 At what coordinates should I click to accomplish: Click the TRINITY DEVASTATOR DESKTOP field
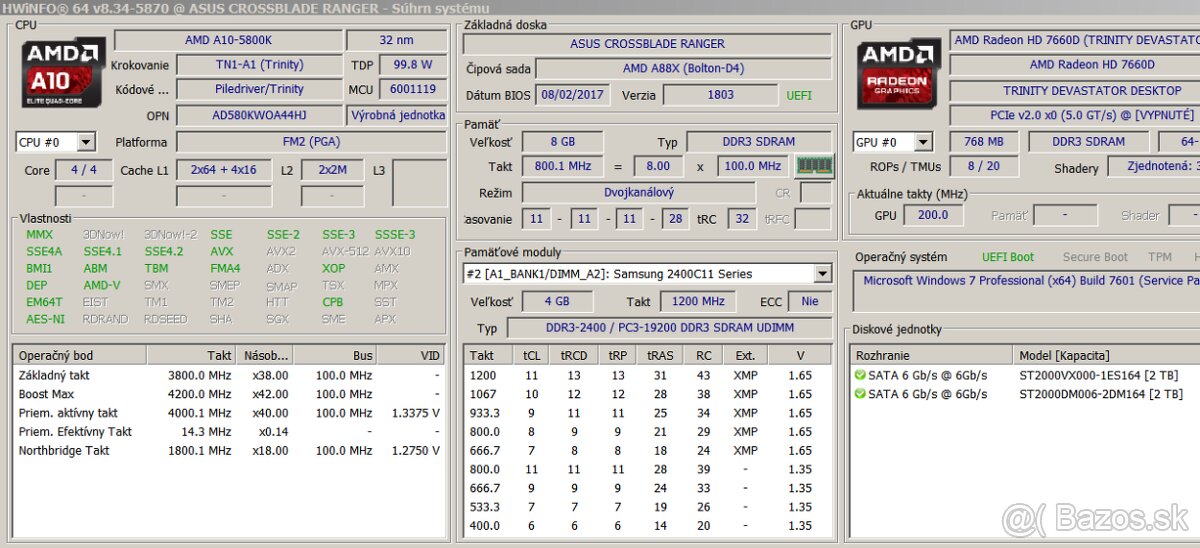1074,91
